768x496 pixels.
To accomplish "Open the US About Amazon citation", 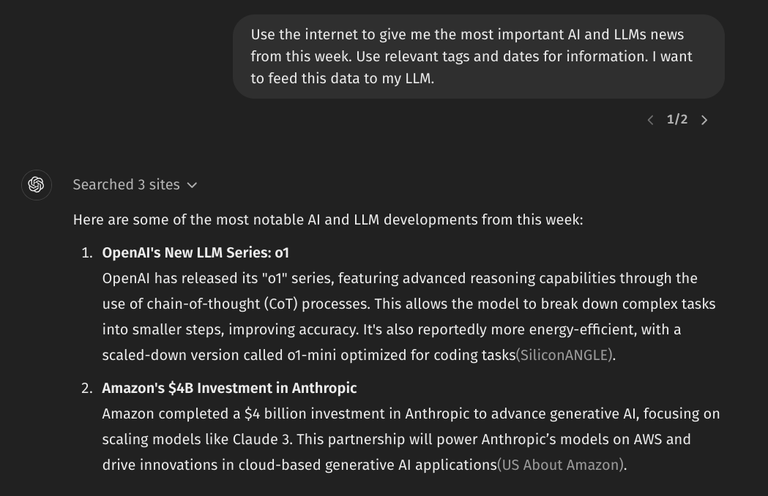I will (561, 465).
